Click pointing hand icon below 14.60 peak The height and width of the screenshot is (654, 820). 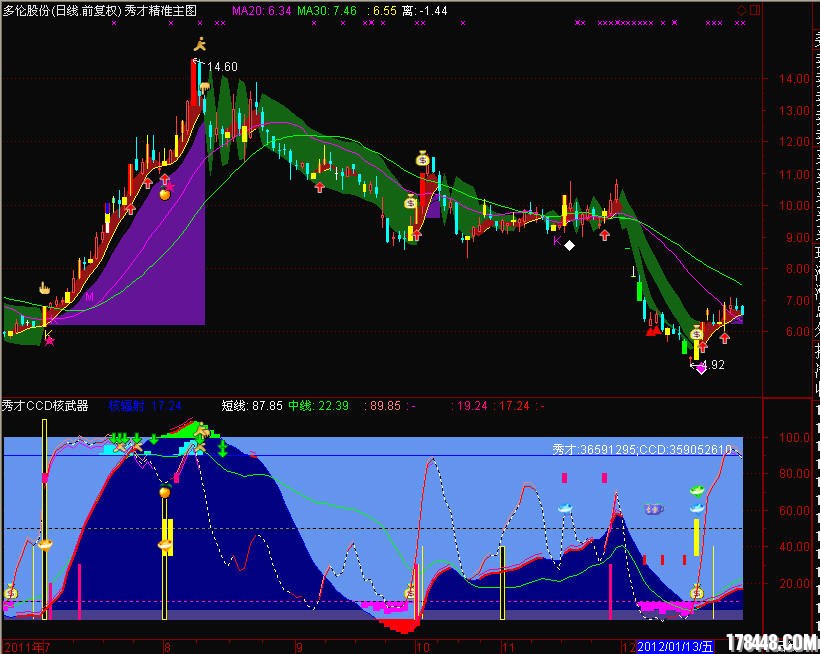point(204,88)
